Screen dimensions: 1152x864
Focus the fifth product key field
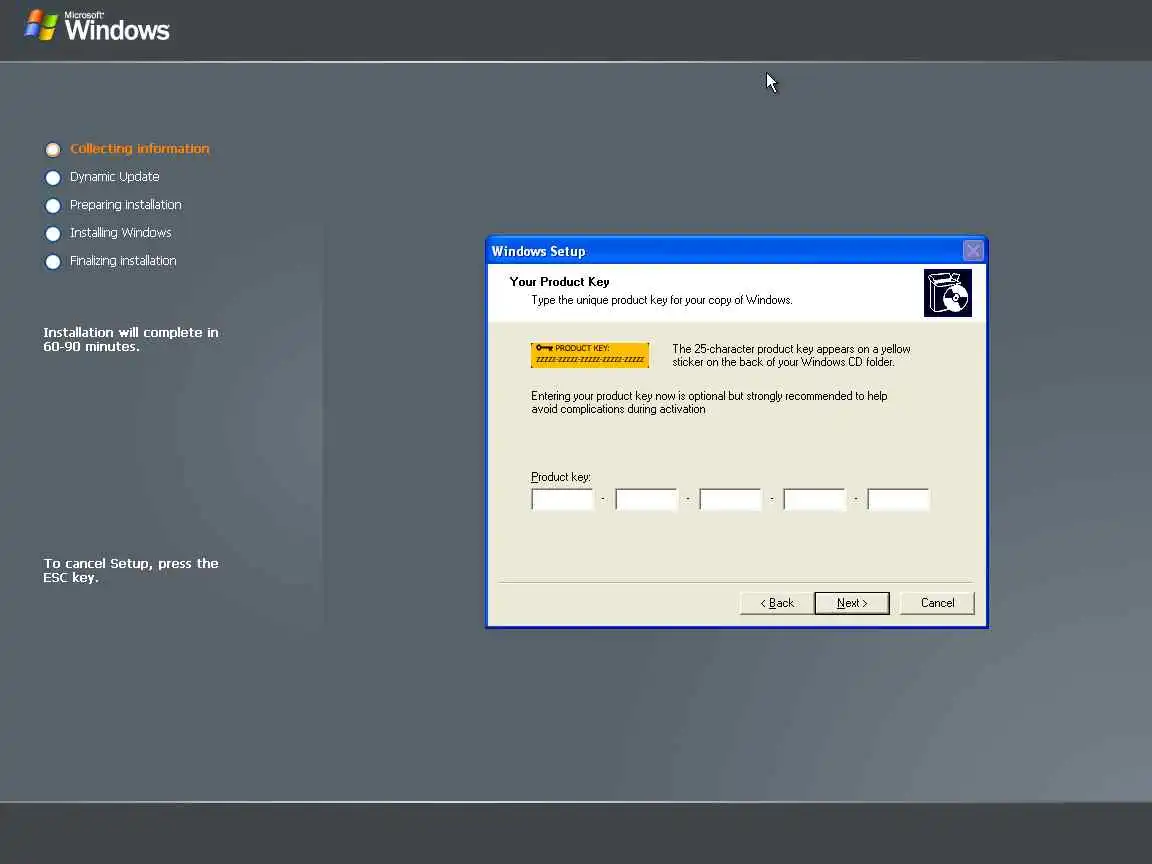(x=899, y=499)
